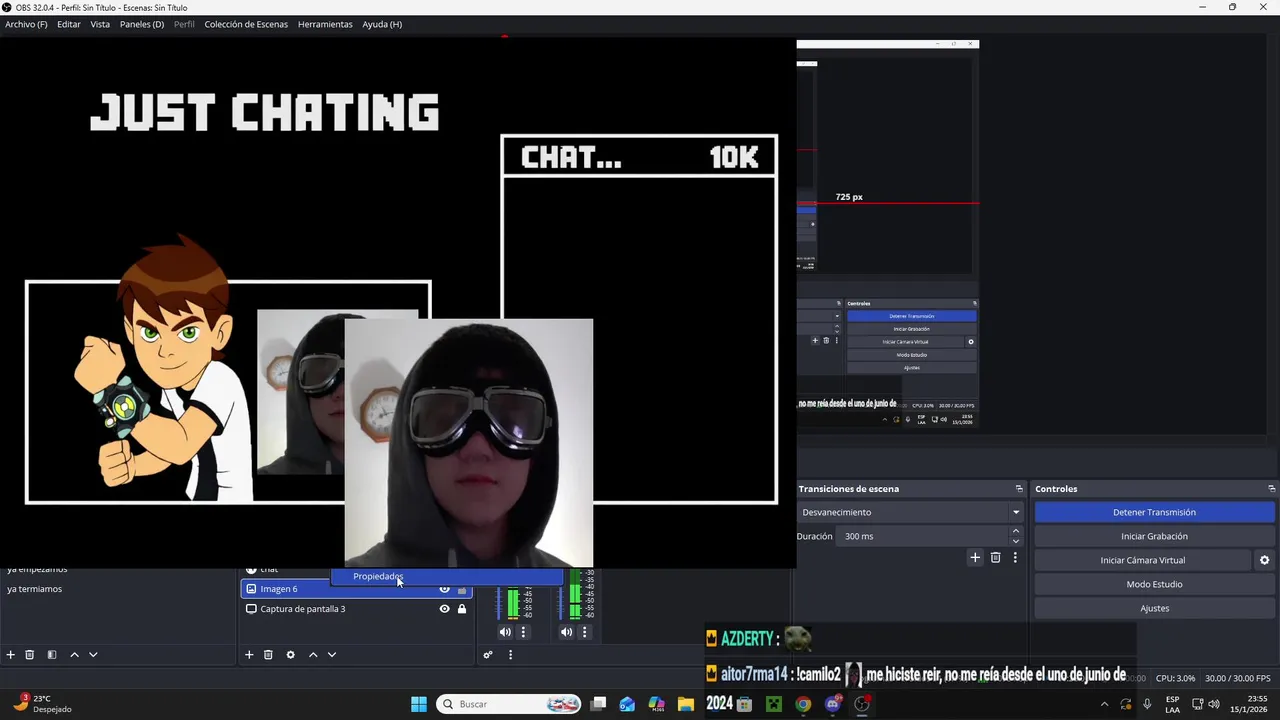
Task: Open second audio channel's three-dot options
Action: pos(585,632)
